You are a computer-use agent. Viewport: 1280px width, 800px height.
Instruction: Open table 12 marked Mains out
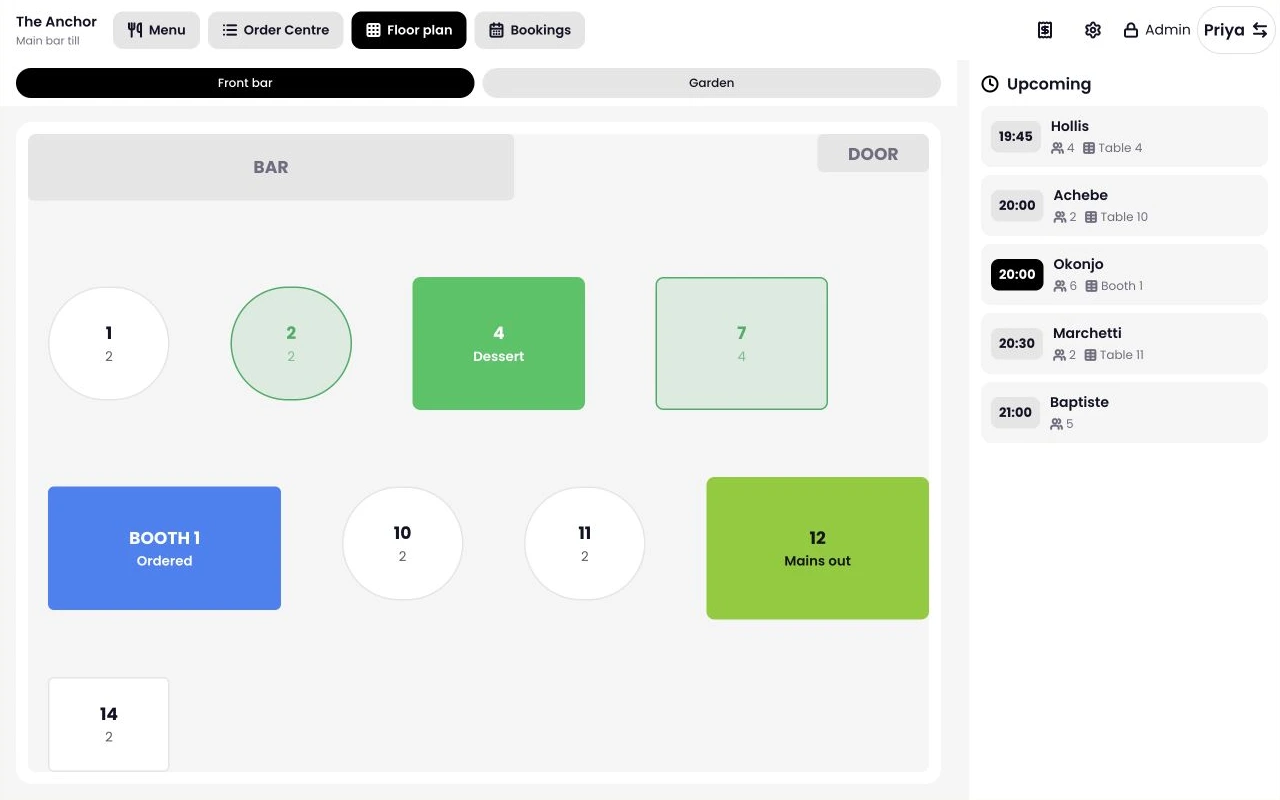[x=818, y=548]
